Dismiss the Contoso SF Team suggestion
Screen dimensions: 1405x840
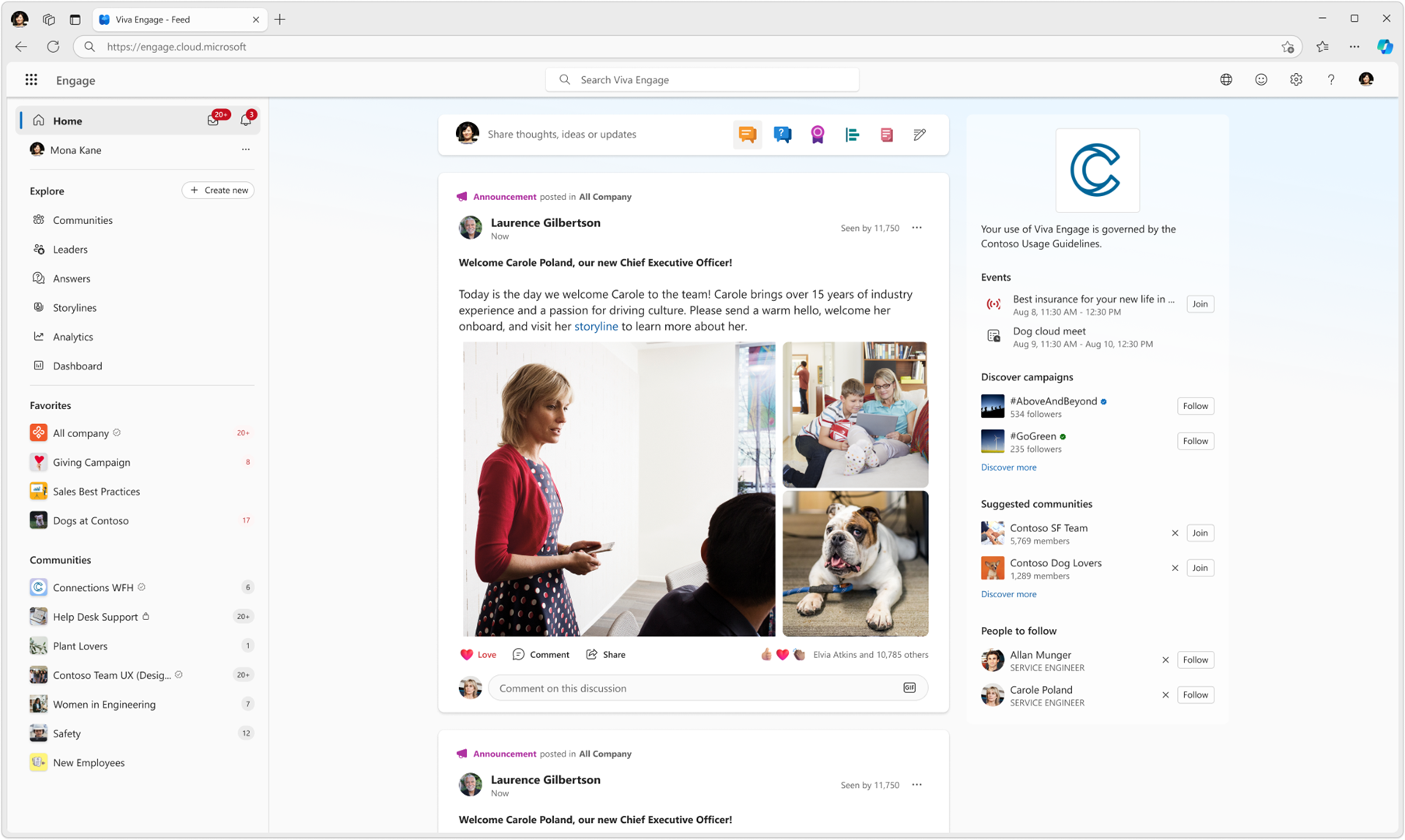click(1175, 533)
